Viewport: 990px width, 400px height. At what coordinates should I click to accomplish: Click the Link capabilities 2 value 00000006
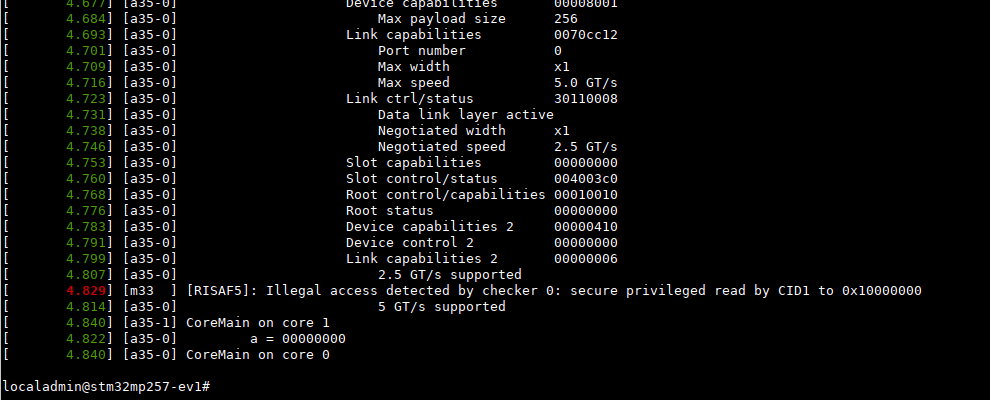(585, 259)
